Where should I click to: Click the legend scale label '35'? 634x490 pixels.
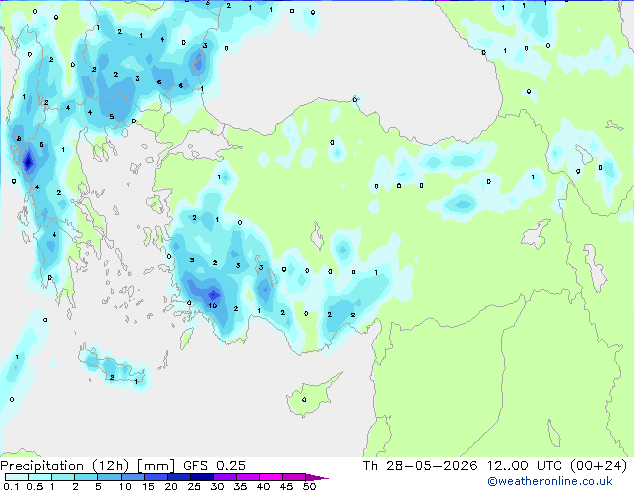pyautogui.click(x=240, y=486)
